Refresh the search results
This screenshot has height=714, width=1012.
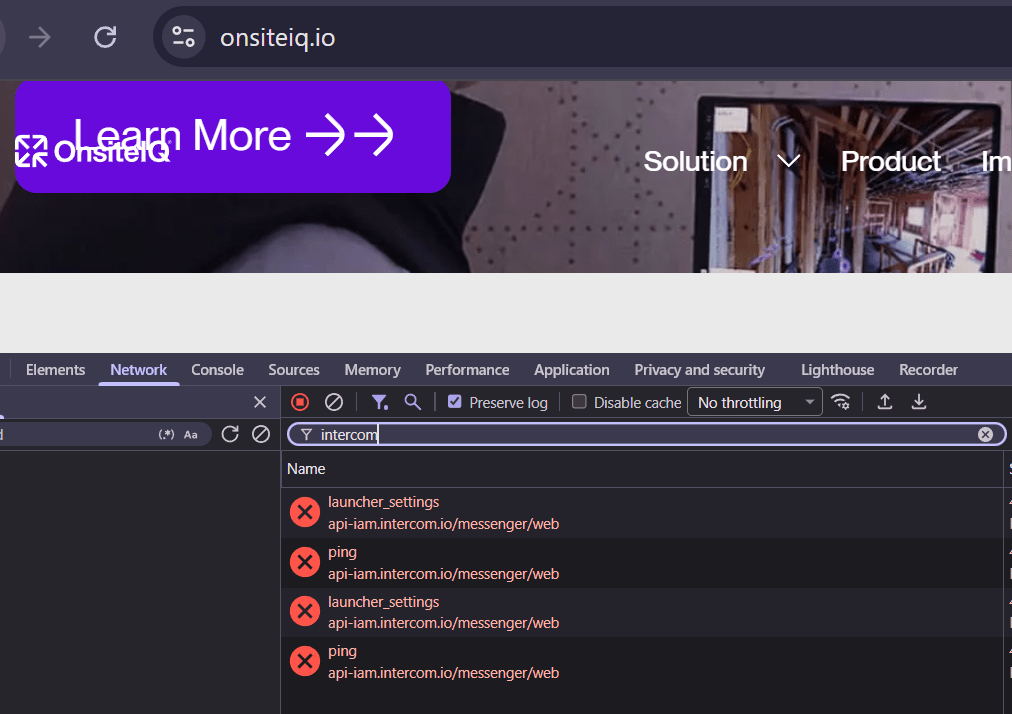click(230, 434)
